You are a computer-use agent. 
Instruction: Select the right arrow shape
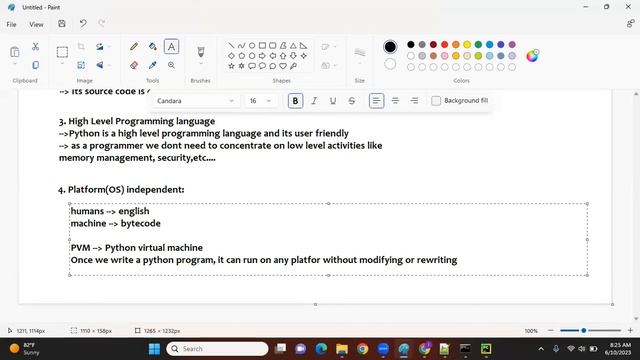tap(262, 56)
